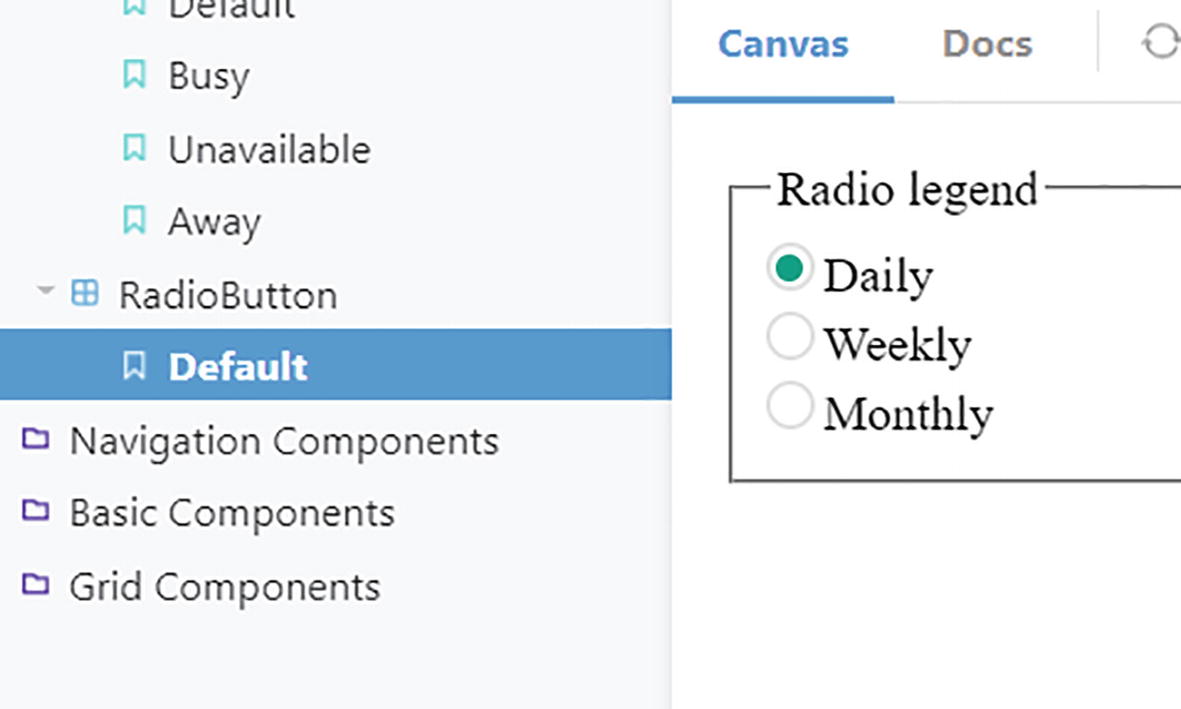Select the Monthly radio button
The width and height of the screenshot is (1181, 709).
(789, 407)
